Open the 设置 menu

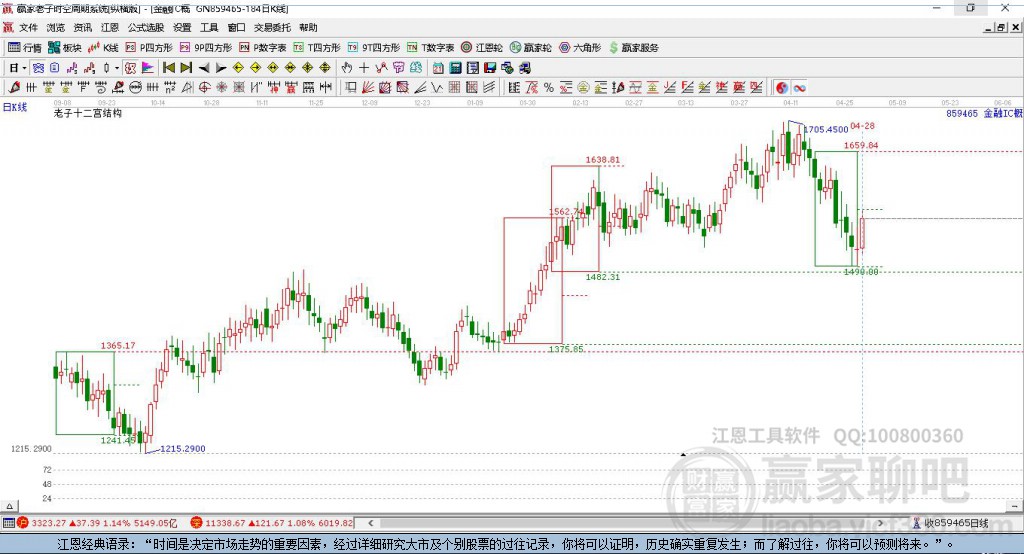pyautogui.click(x=182, y=27)
